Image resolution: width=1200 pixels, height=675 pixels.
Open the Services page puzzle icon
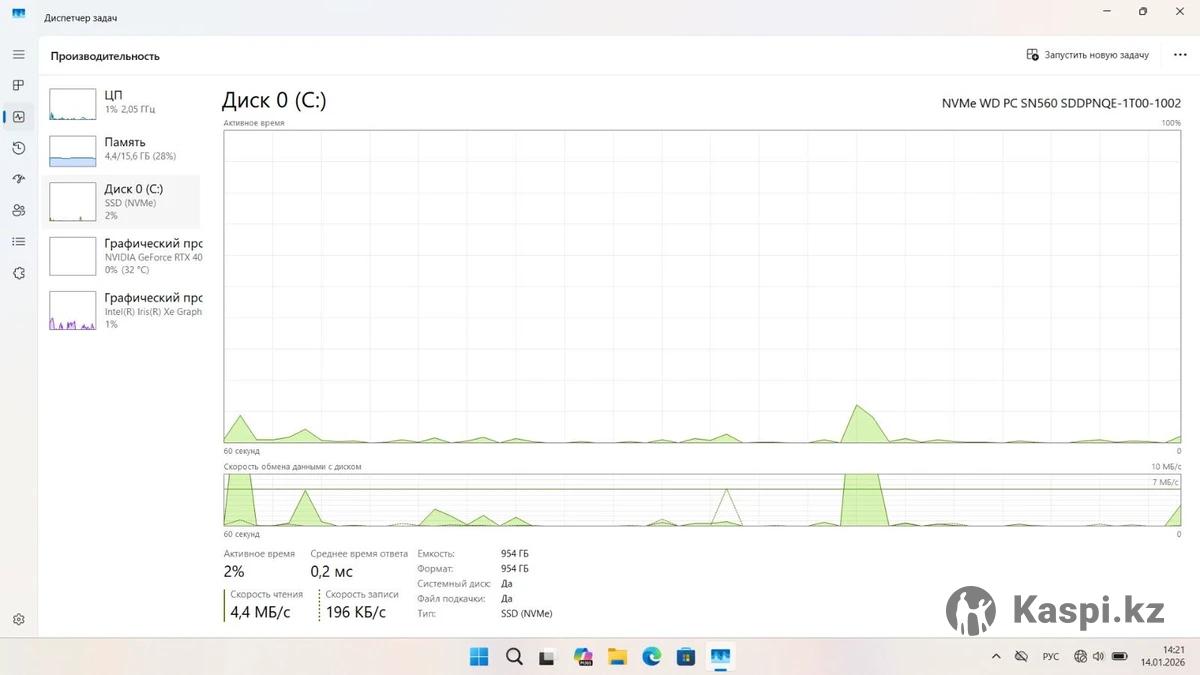click(18, 273)
